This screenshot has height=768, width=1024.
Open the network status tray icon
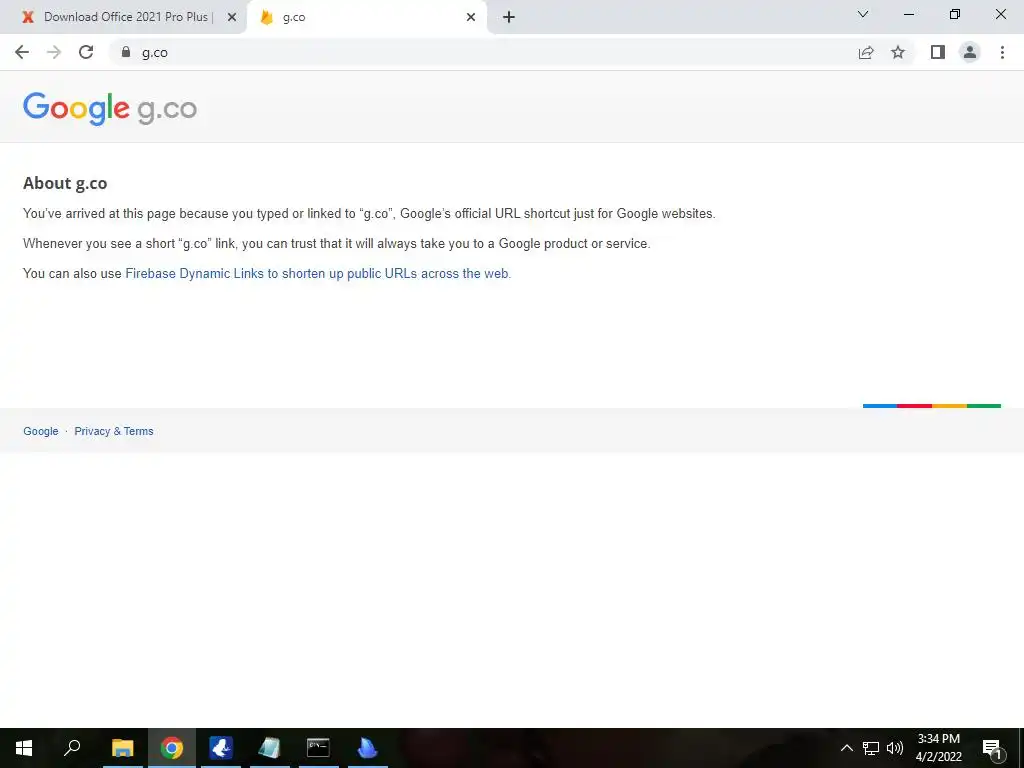[x=871, y=748]
